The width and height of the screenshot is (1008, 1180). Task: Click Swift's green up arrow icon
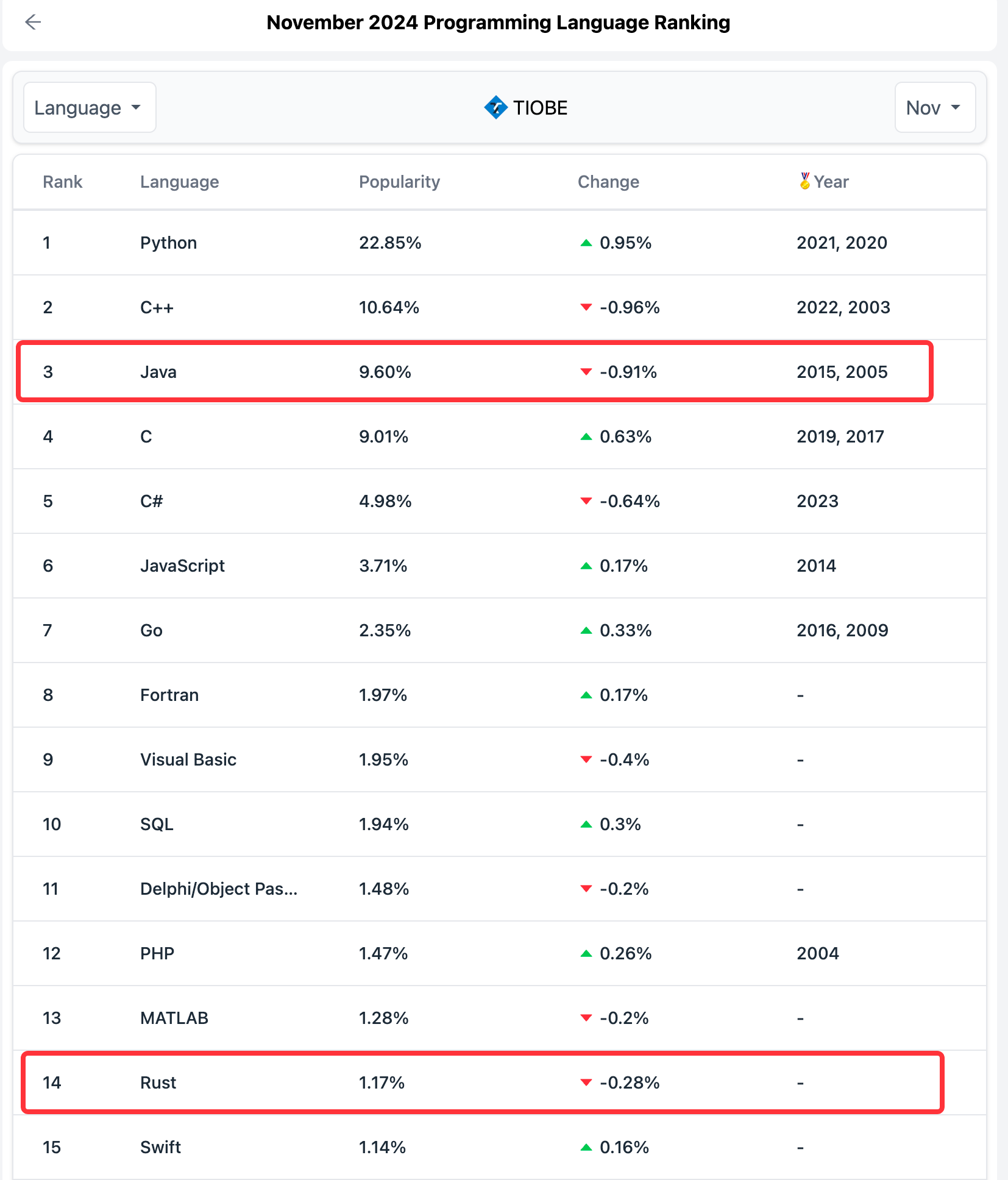586,1147
